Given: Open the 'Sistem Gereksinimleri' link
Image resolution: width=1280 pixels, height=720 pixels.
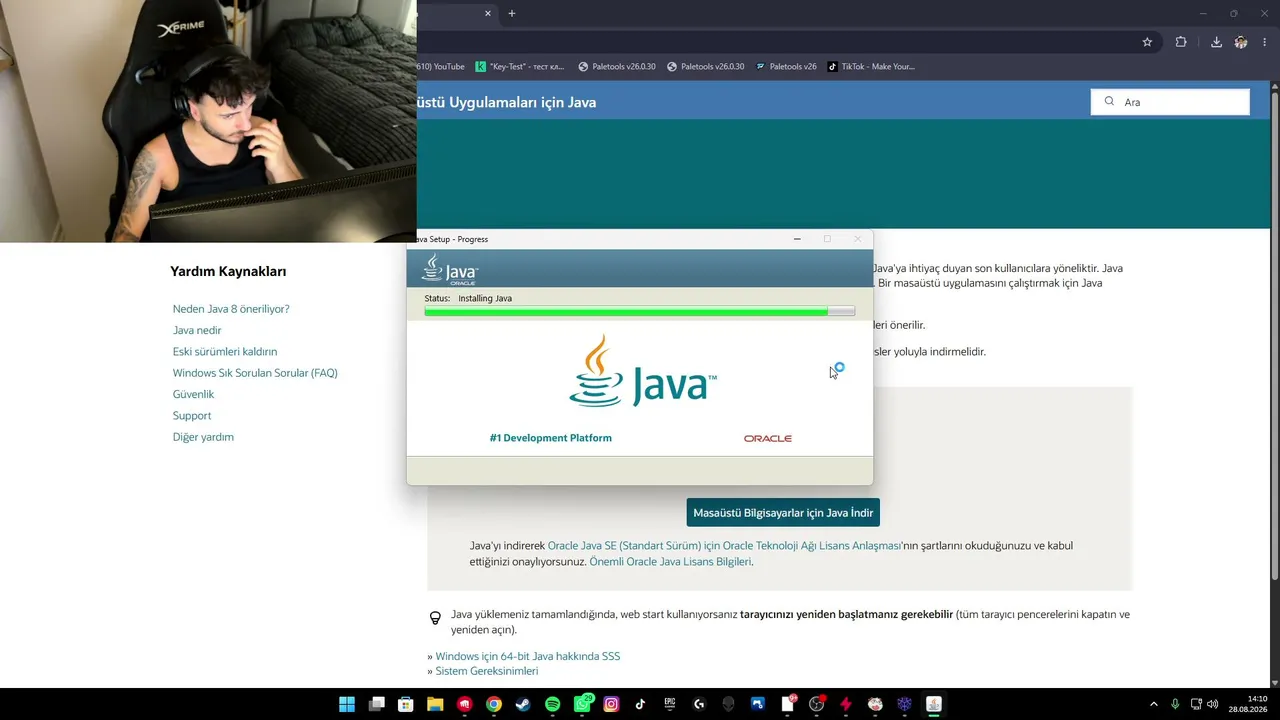Looking at the screenshot, I should pos(487,671).
